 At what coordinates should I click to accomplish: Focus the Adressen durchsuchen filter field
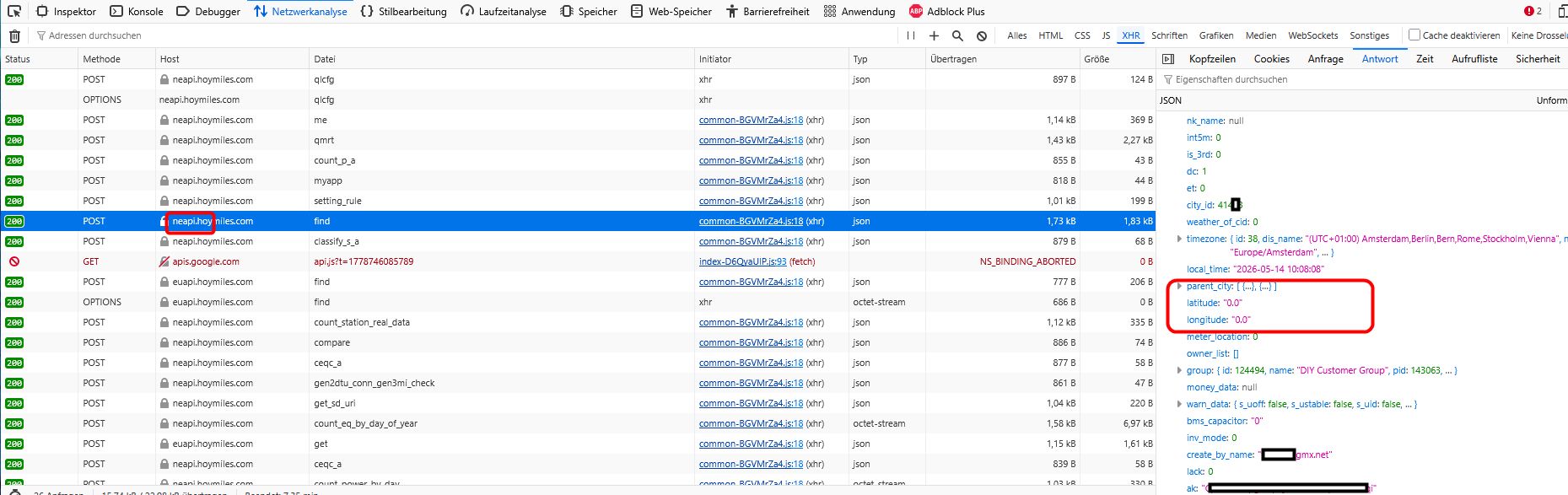click(464, 35)
